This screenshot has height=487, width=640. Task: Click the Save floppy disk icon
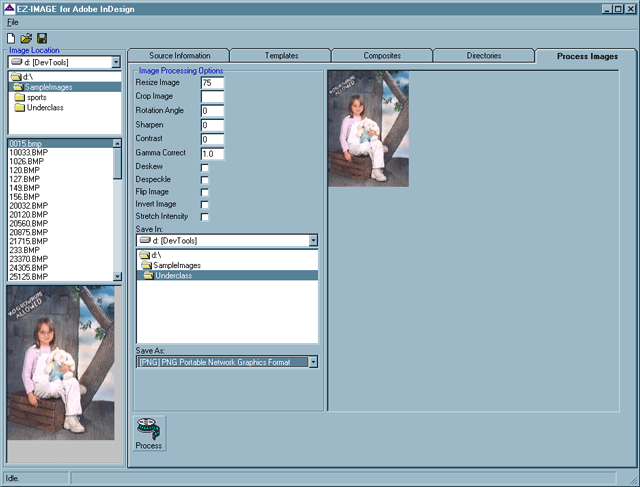tap(42, 38)
